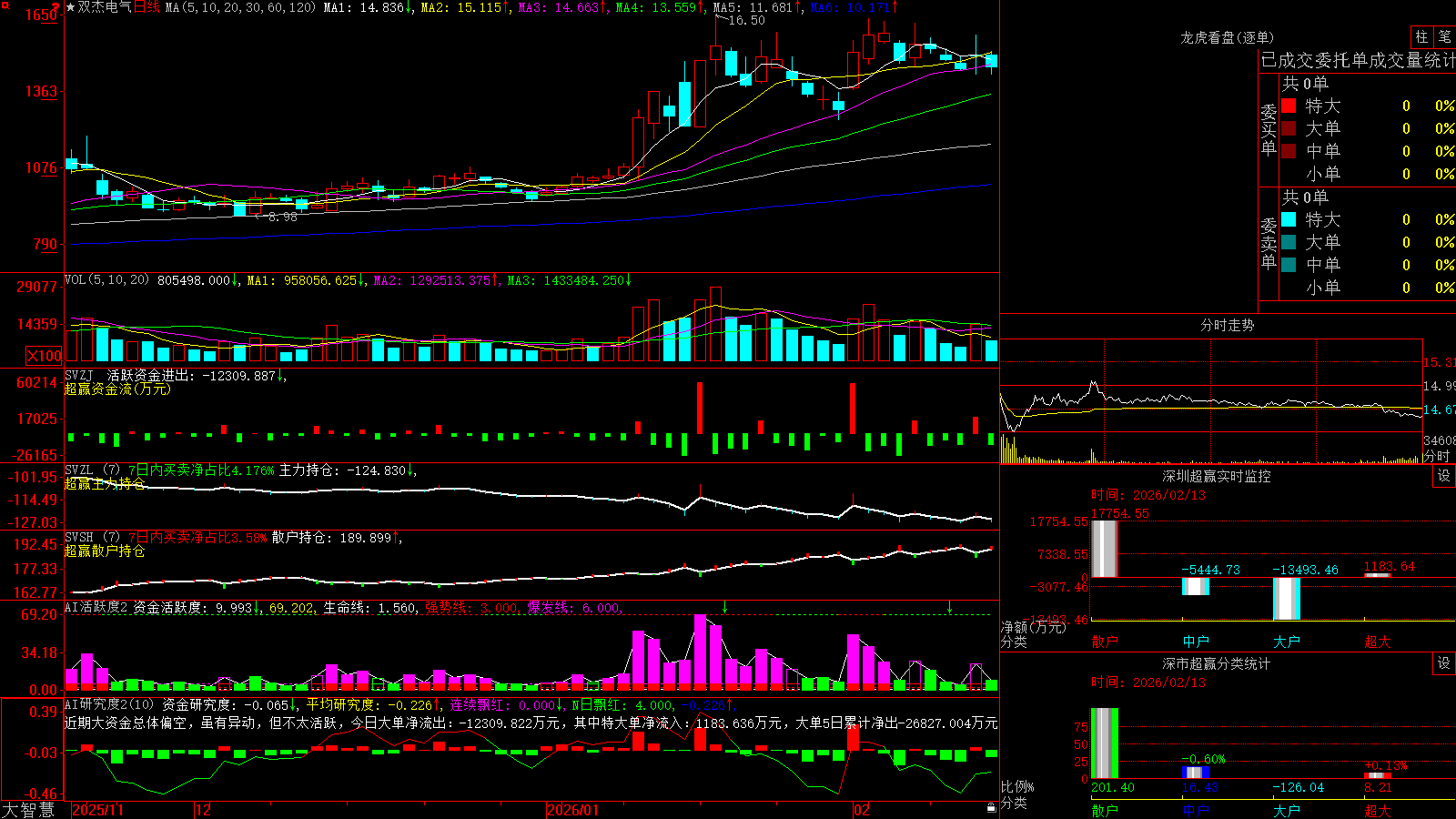Open MA(5,10,20,30,60,120) indicator parameters
Viewport: 1456px width, 819px height.
(x=241, y=7)
